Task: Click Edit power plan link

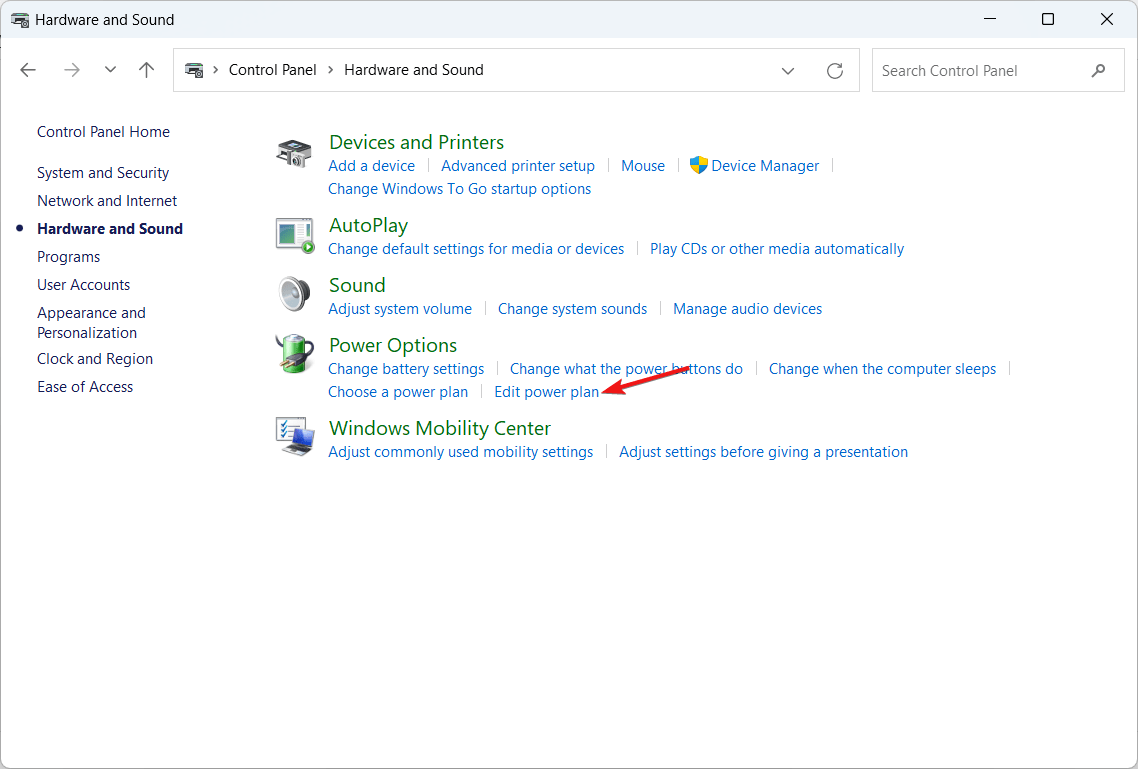Action: [x=547, y=392]
